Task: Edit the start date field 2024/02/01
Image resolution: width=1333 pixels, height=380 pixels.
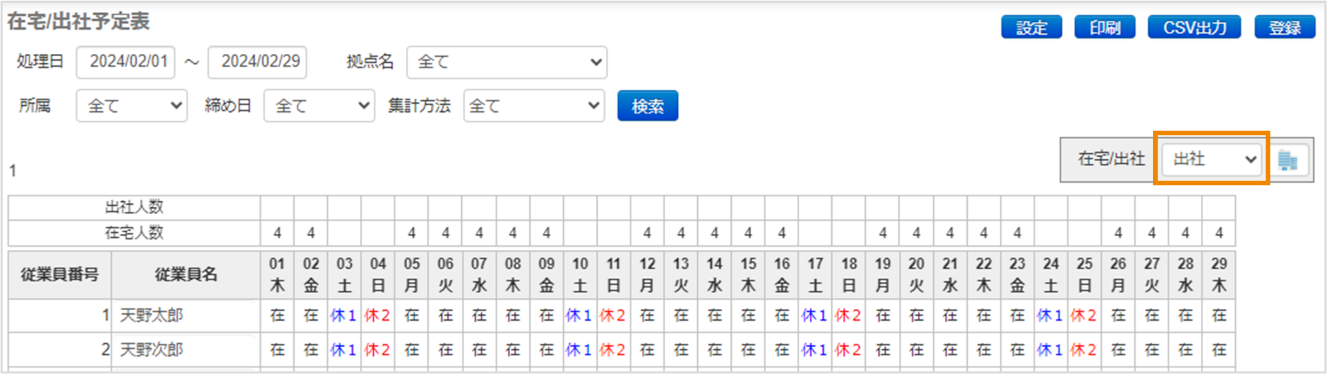Action: 126,62
